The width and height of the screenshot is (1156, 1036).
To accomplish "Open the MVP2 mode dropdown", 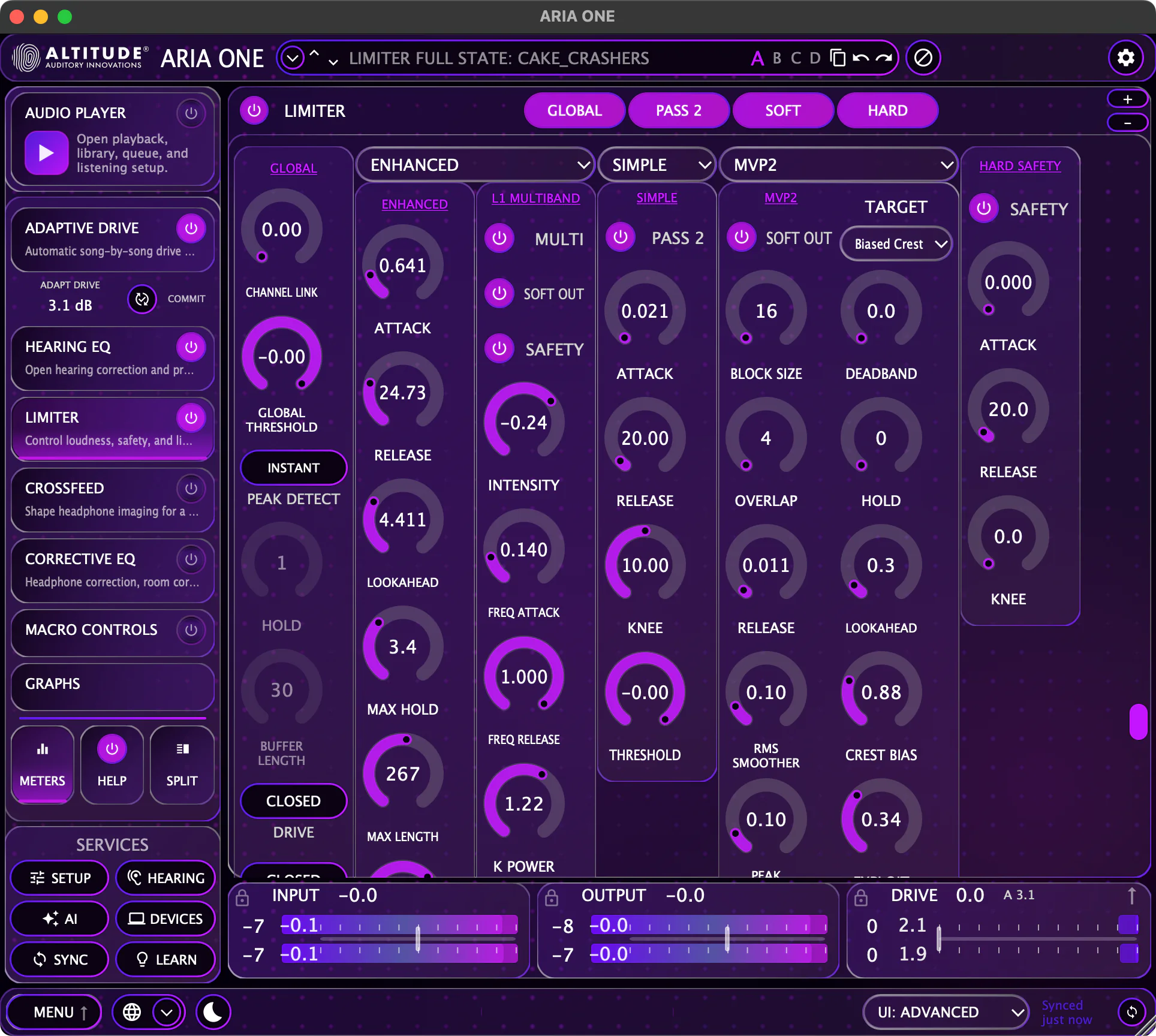I will coord(838,165).
